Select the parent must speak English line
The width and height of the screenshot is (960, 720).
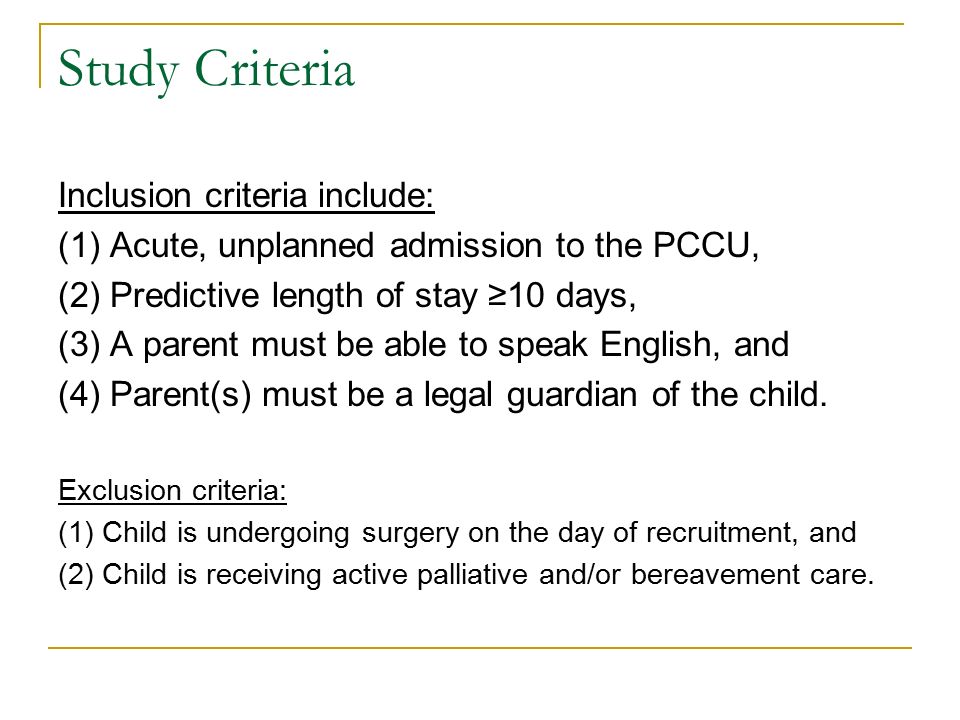(424, 345)
